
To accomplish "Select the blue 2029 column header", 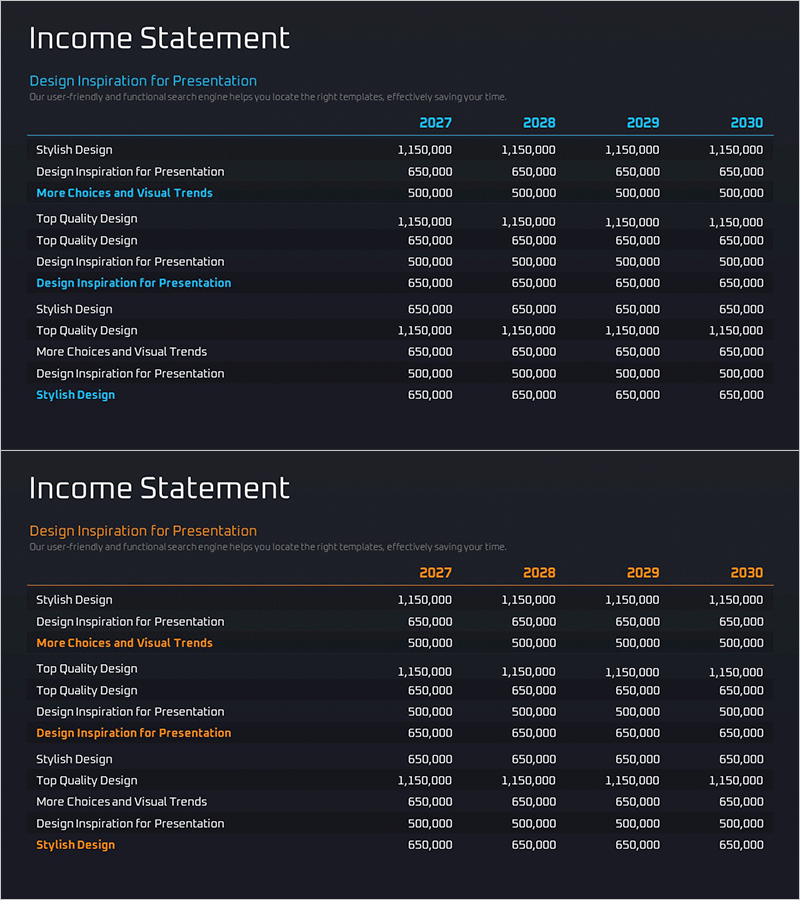I will click(x=643, y=123).
